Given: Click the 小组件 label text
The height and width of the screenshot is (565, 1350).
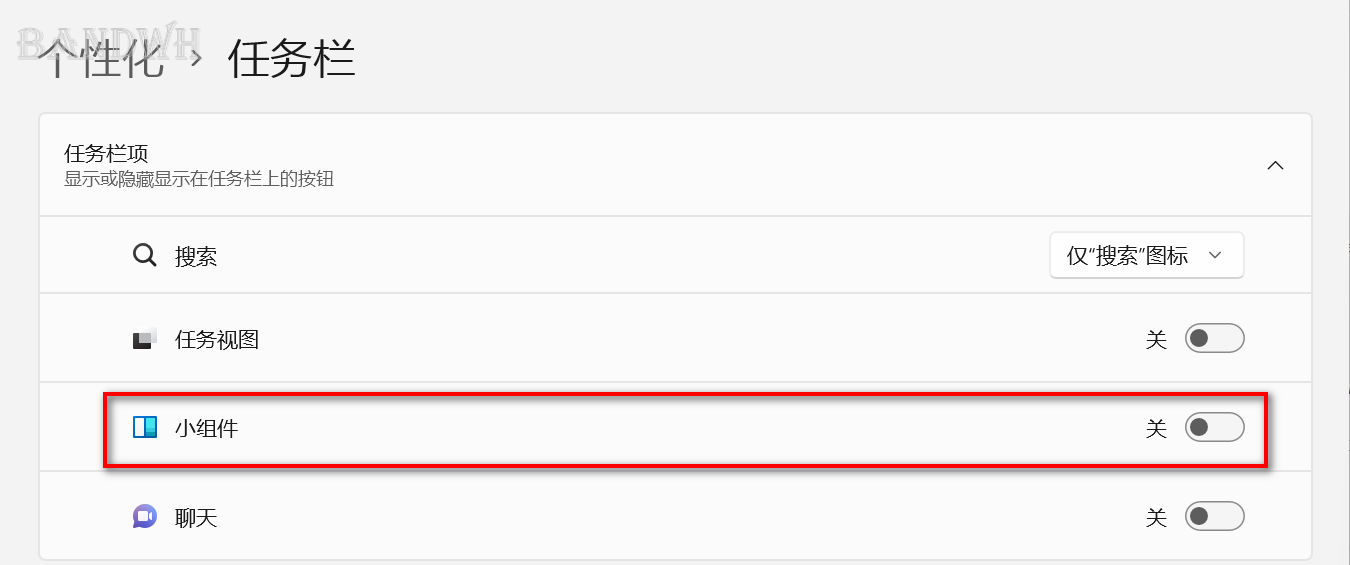Looking at the screenshot, I should pyautogui.click(x=207, y=429).
